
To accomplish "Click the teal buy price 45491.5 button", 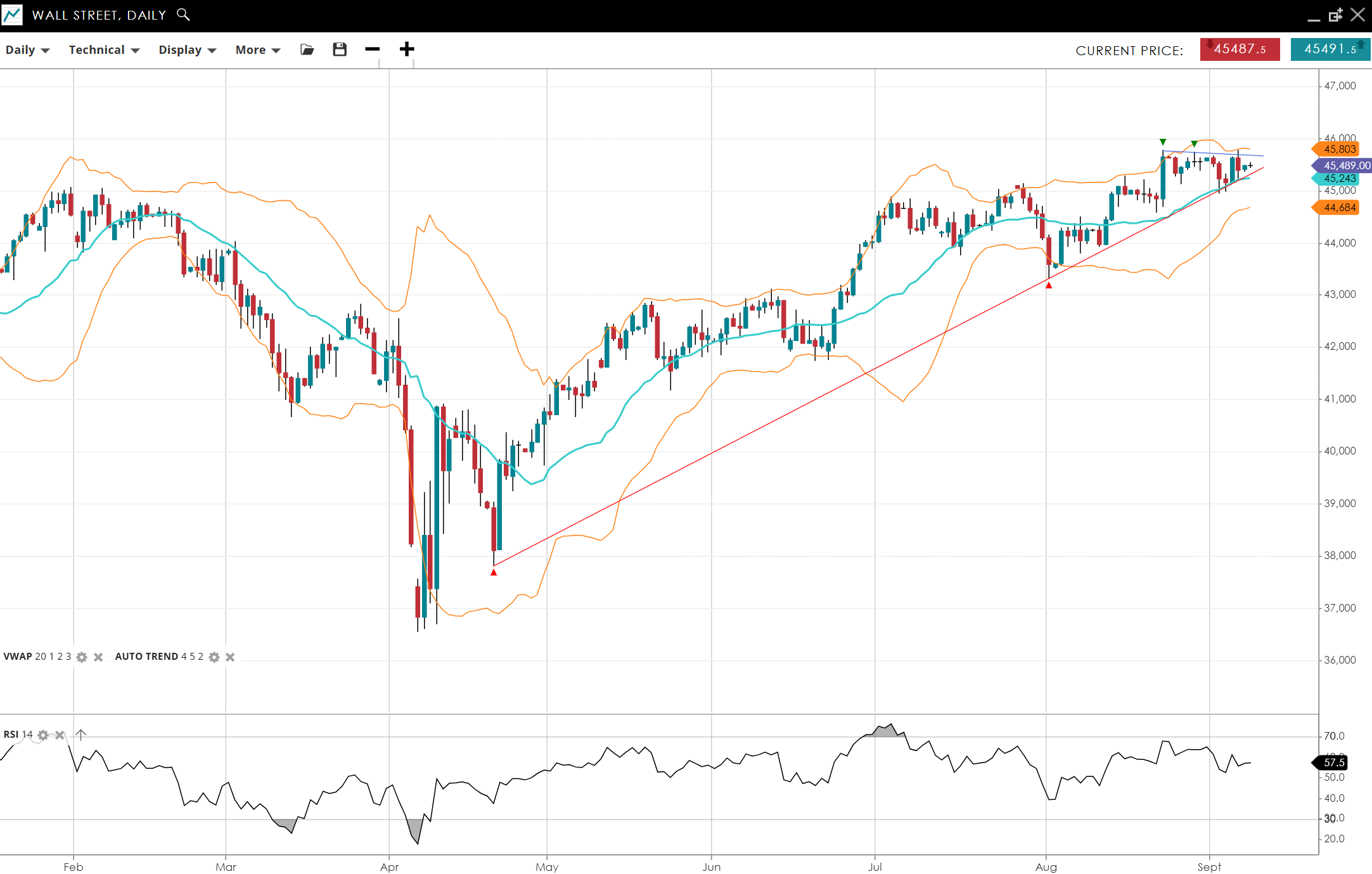I will [1330, 49].
